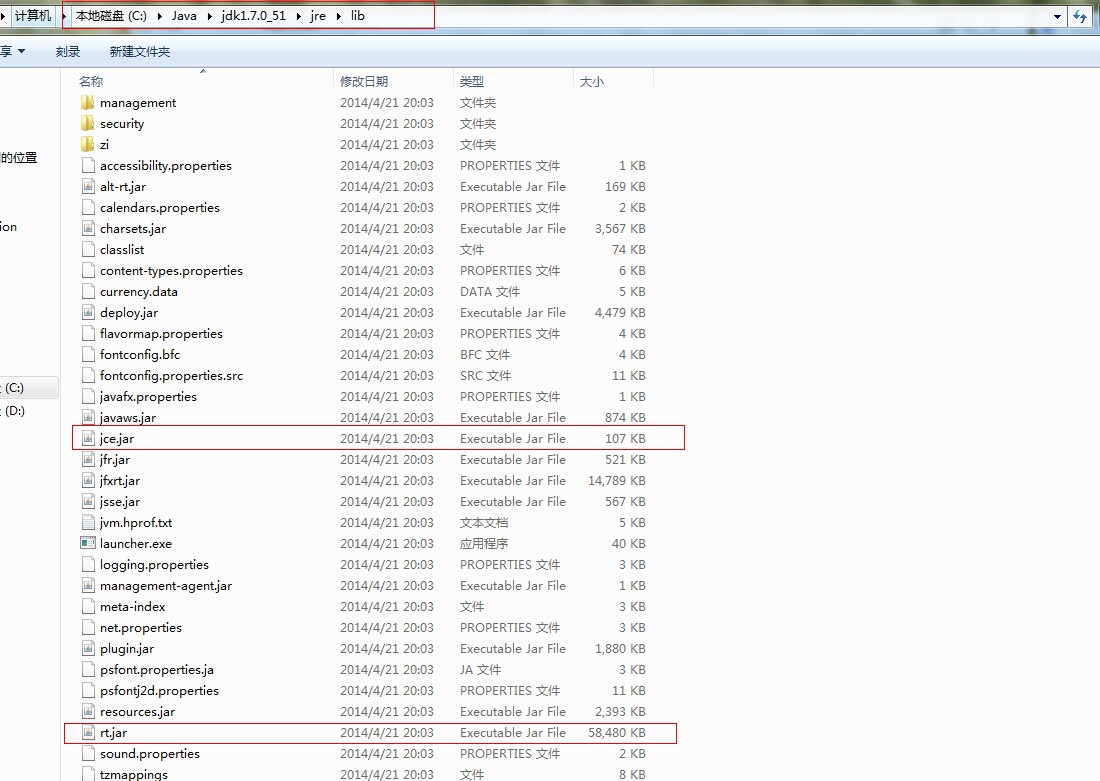Open the zi folder icon
Image resolution: width=1100 pixels, height=781 pixels.
click(x=88, y=145)
